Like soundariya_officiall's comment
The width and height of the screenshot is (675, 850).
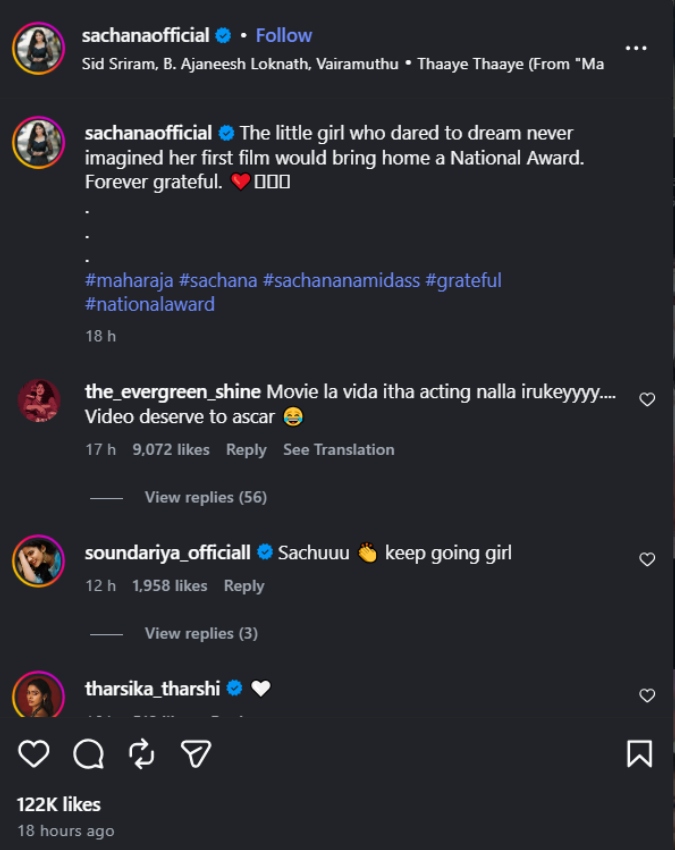[x=647, y=559]
